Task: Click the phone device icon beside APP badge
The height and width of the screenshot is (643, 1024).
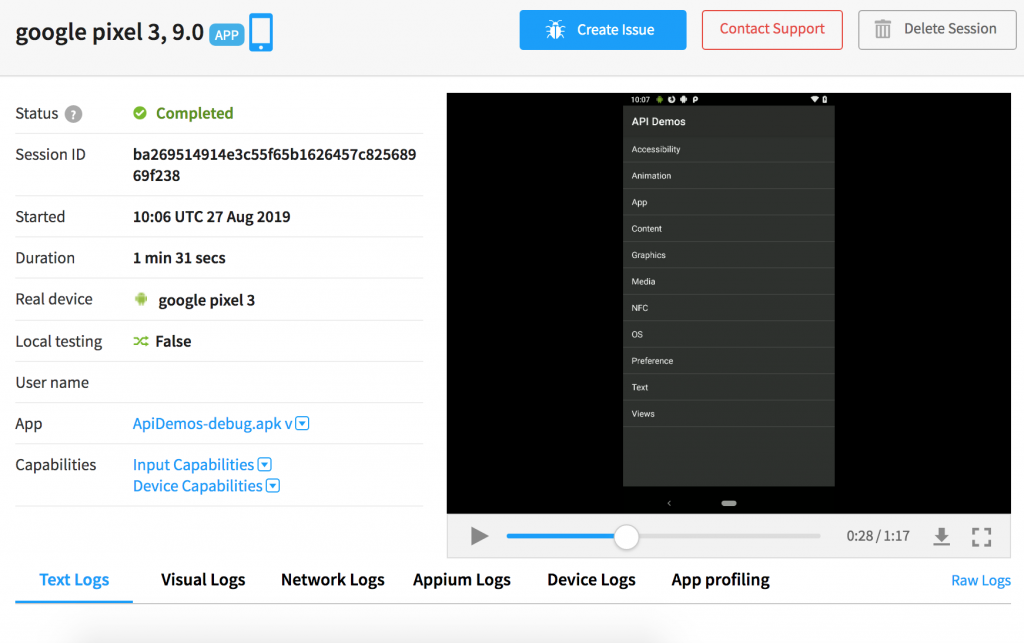Action: click(x=261, y=32)
